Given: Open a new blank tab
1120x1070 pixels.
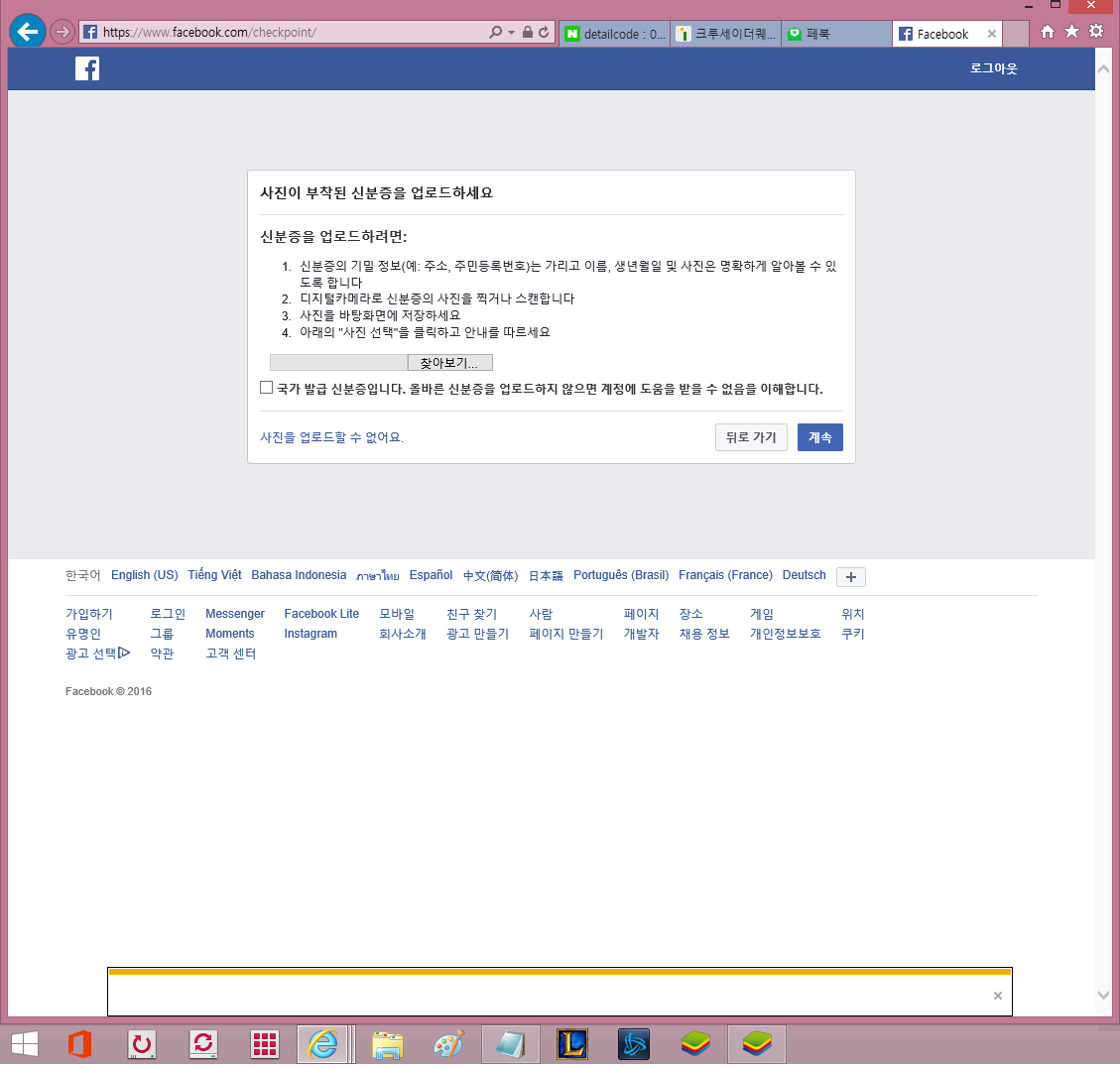Looking at the screenshot, I should tap(1016, 34).
